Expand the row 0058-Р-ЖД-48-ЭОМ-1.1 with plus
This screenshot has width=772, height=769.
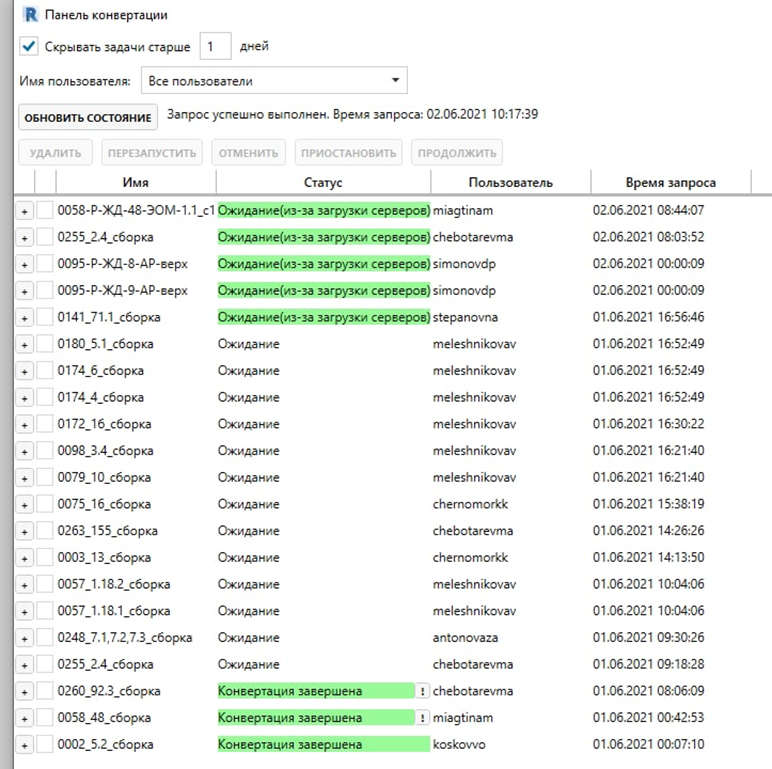(25, 211)
